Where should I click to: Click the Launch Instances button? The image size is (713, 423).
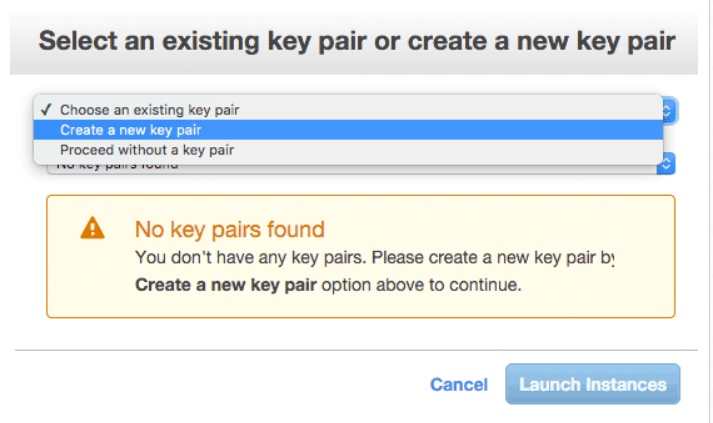coord(592,384)
